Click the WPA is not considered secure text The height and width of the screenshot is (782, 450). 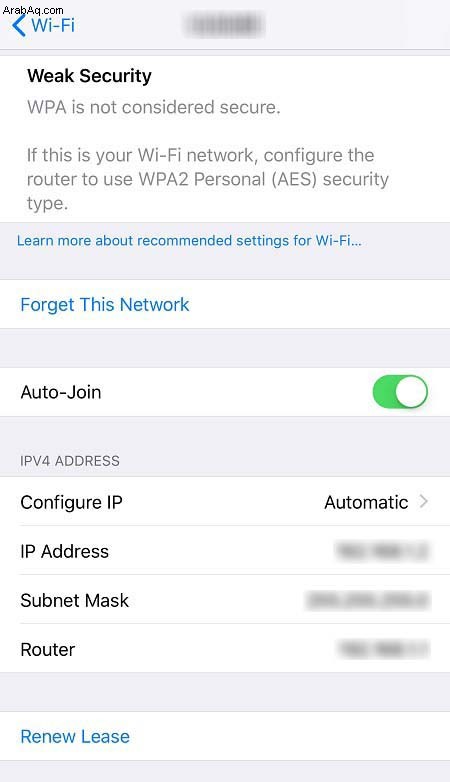pos(154,107)
